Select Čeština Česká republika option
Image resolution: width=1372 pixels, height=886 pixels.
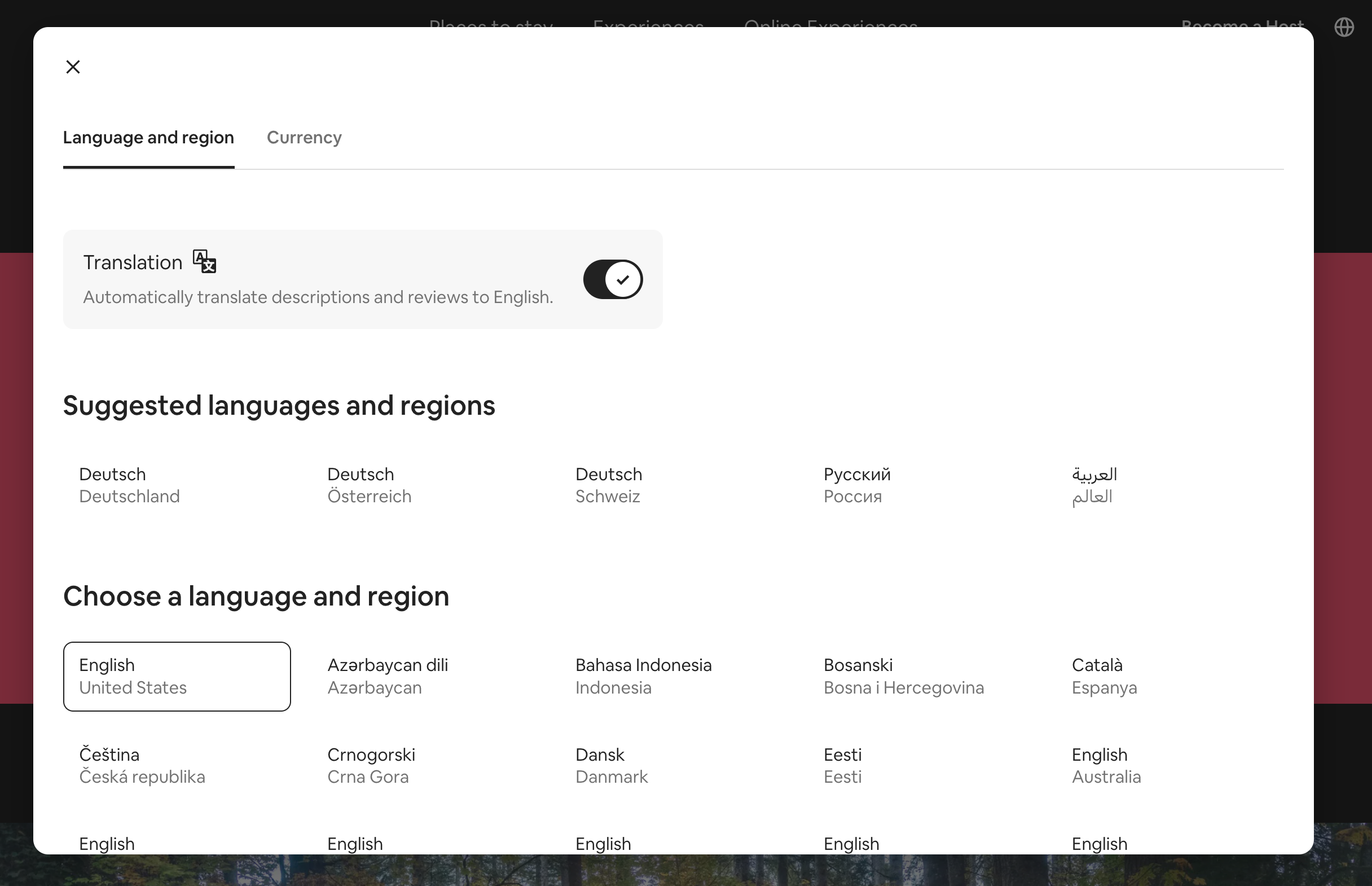pyautogui.click(x=142, y=765)
